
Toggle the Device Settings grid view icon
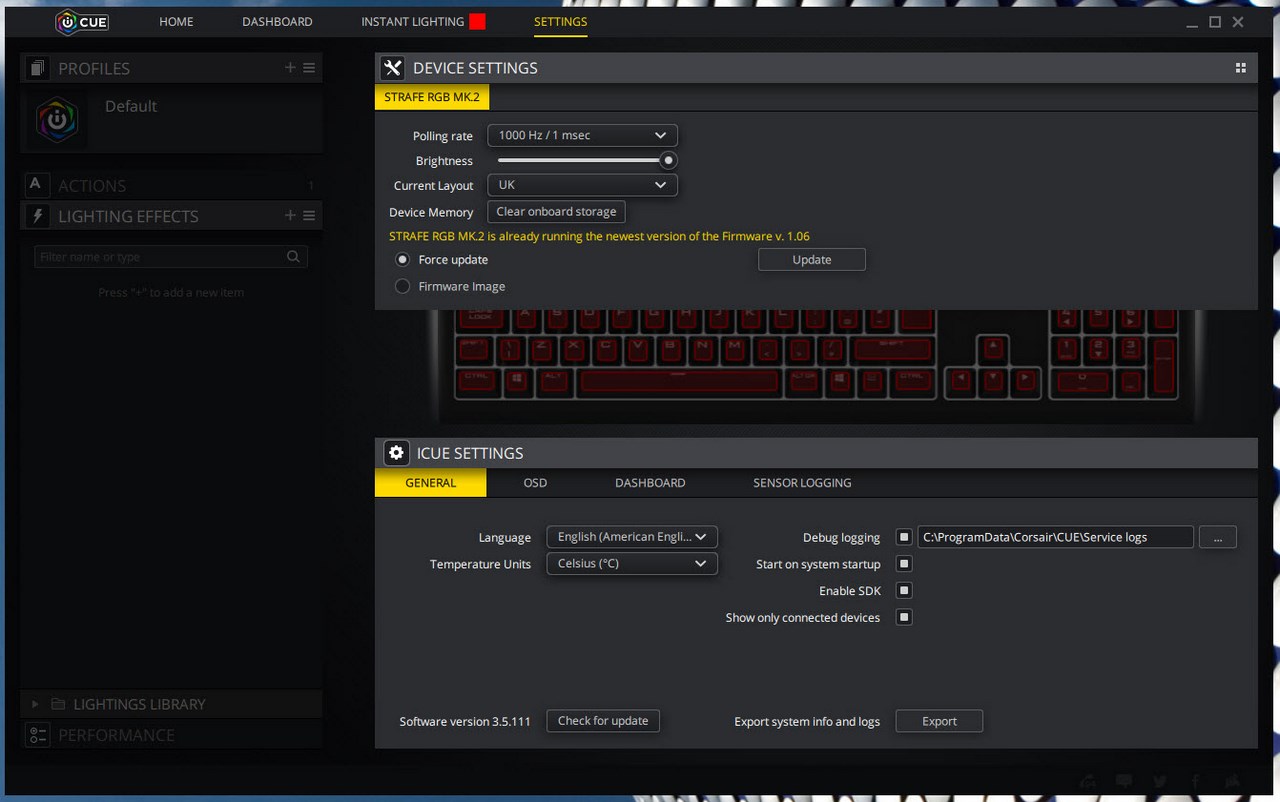click(1240, 68)
